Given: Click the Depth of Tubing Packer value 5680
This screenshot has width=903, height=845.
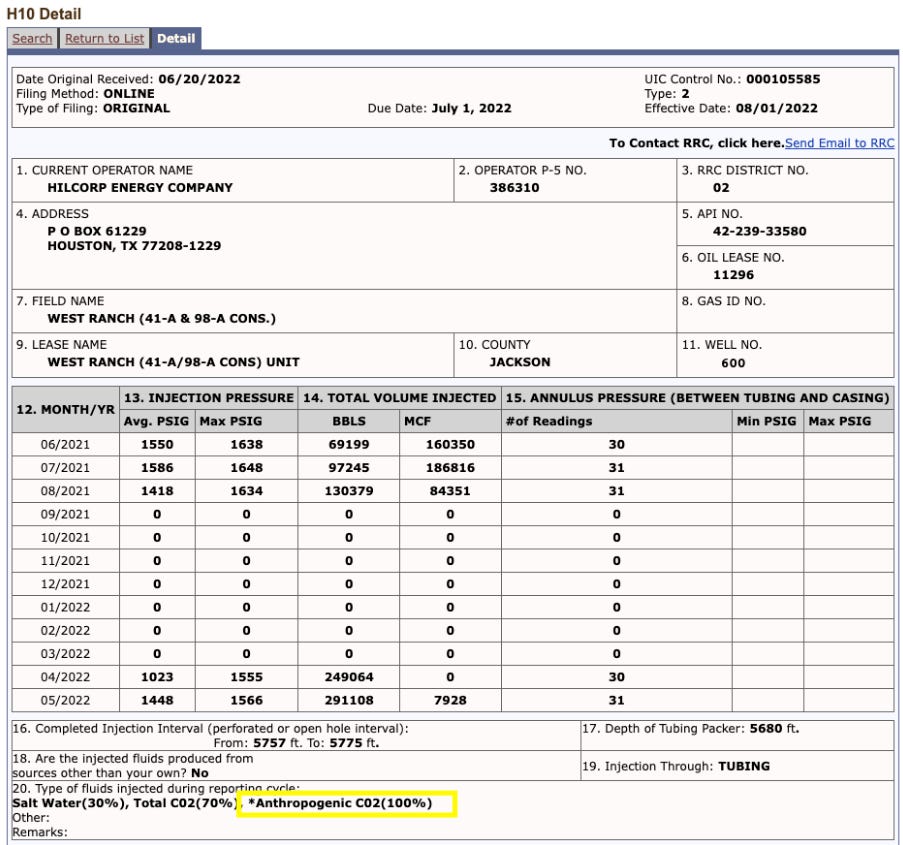Looking at the screenshot, I should 765,728.
